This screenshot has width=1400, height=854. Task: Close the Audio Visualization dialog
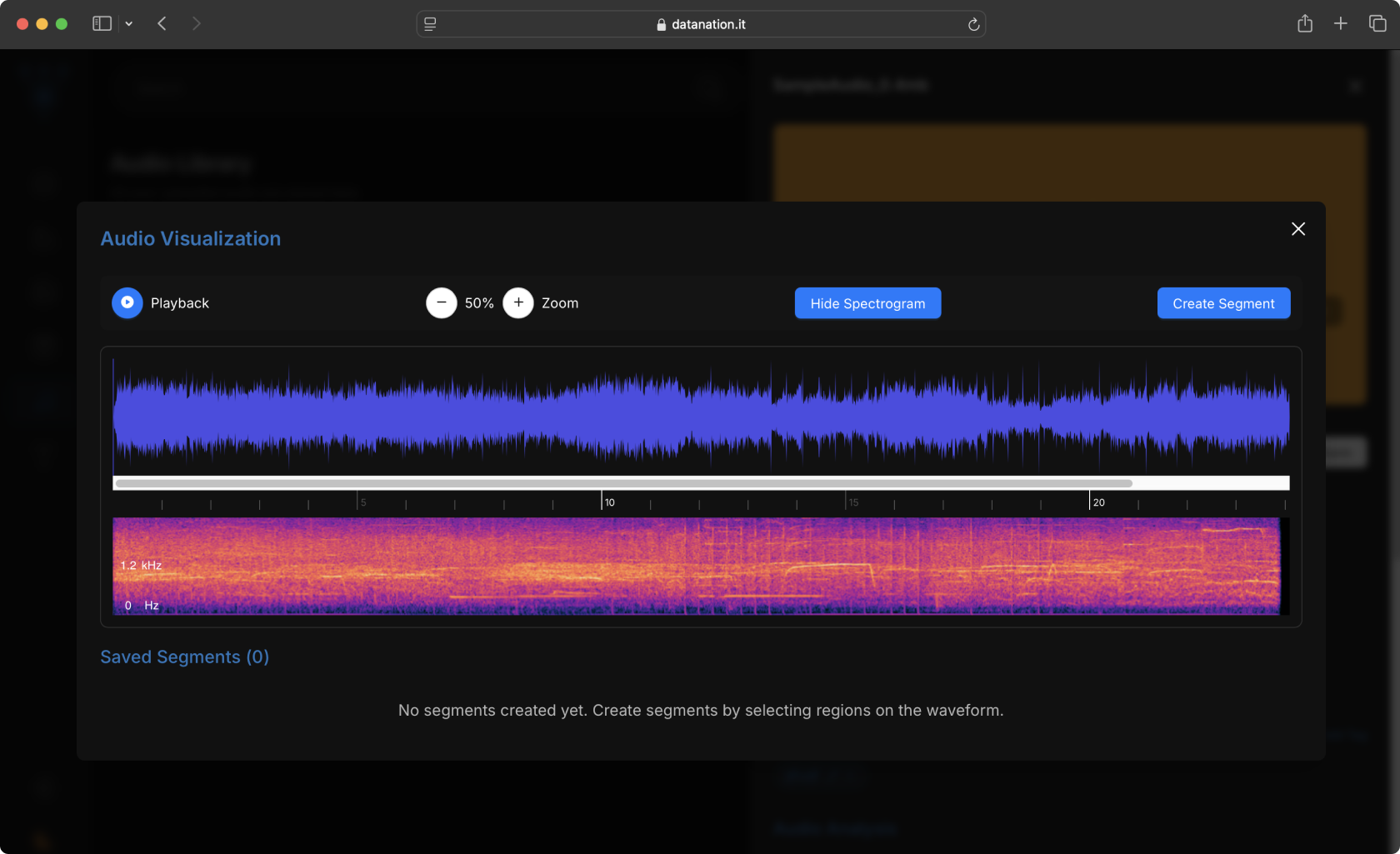tap(1297, 229)
